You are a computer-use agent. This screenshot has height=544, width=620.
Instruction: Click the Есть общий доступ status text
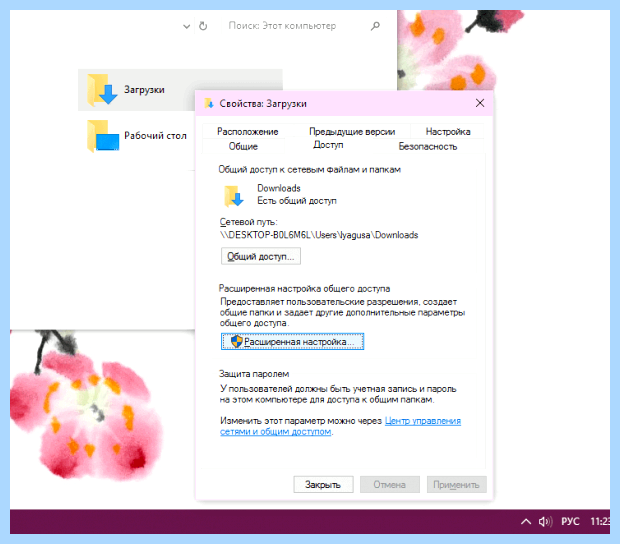coord(297,201)
